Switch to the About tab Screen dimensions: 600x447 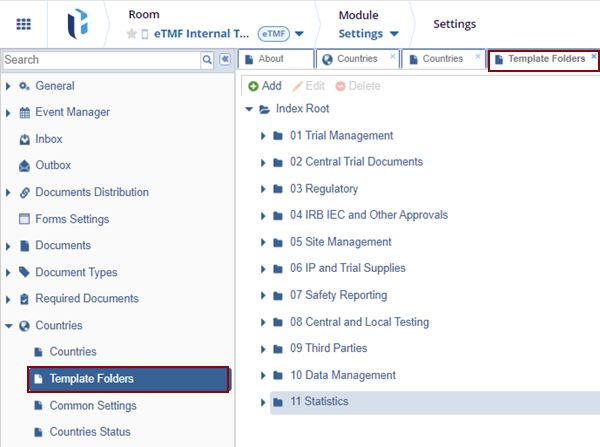(x=270, y=59)
